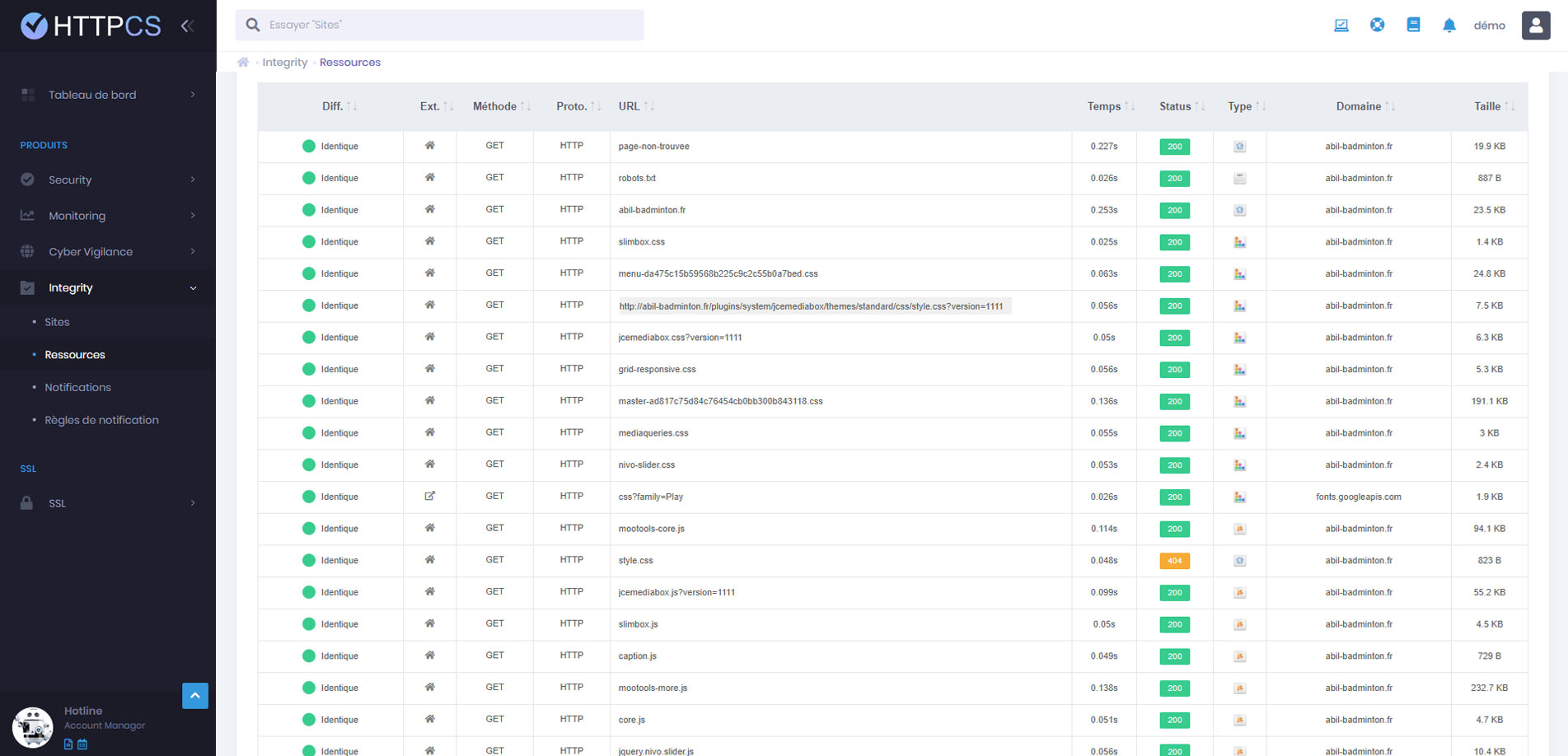The image size is (1568, 756).
Task: Click the calendar icon under Account Manager
Action: pyautogui.click(x=82, y=744)
